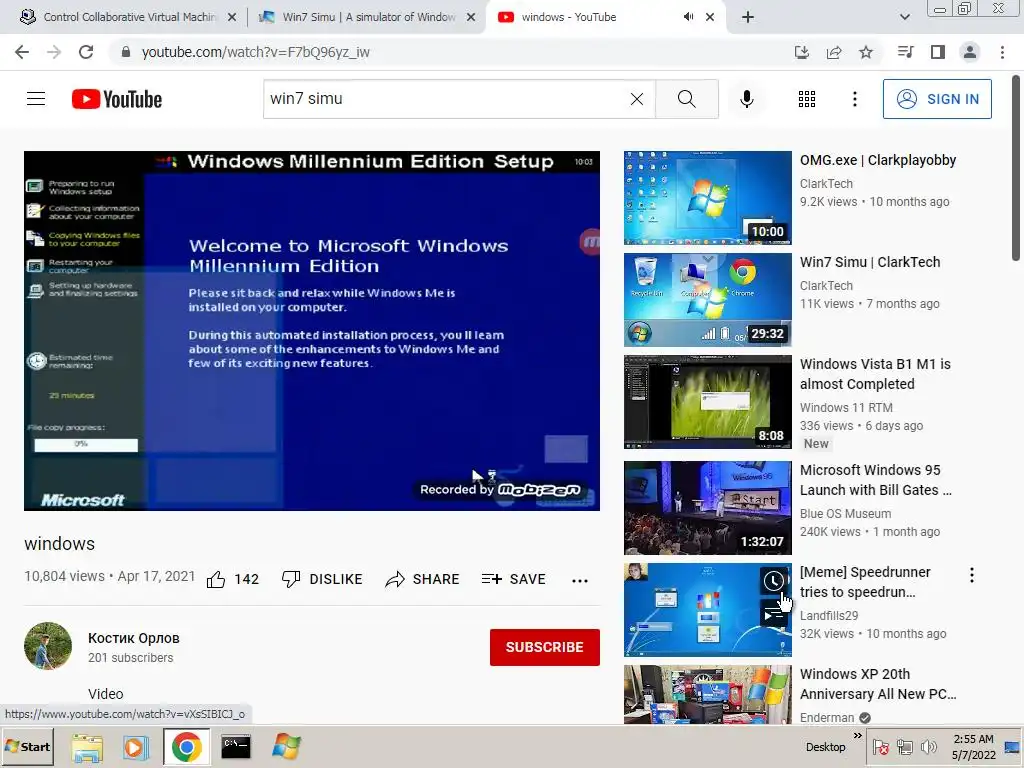
Task: Go back with browser back arrow
Action: tap(22, 52)
